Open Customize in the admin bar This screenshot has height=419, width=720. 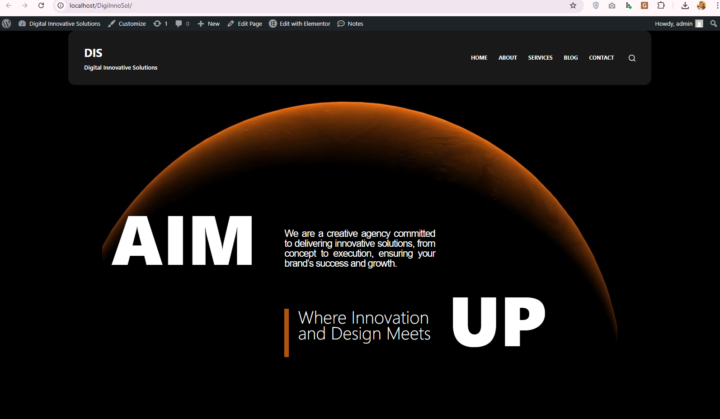[126, 23]
